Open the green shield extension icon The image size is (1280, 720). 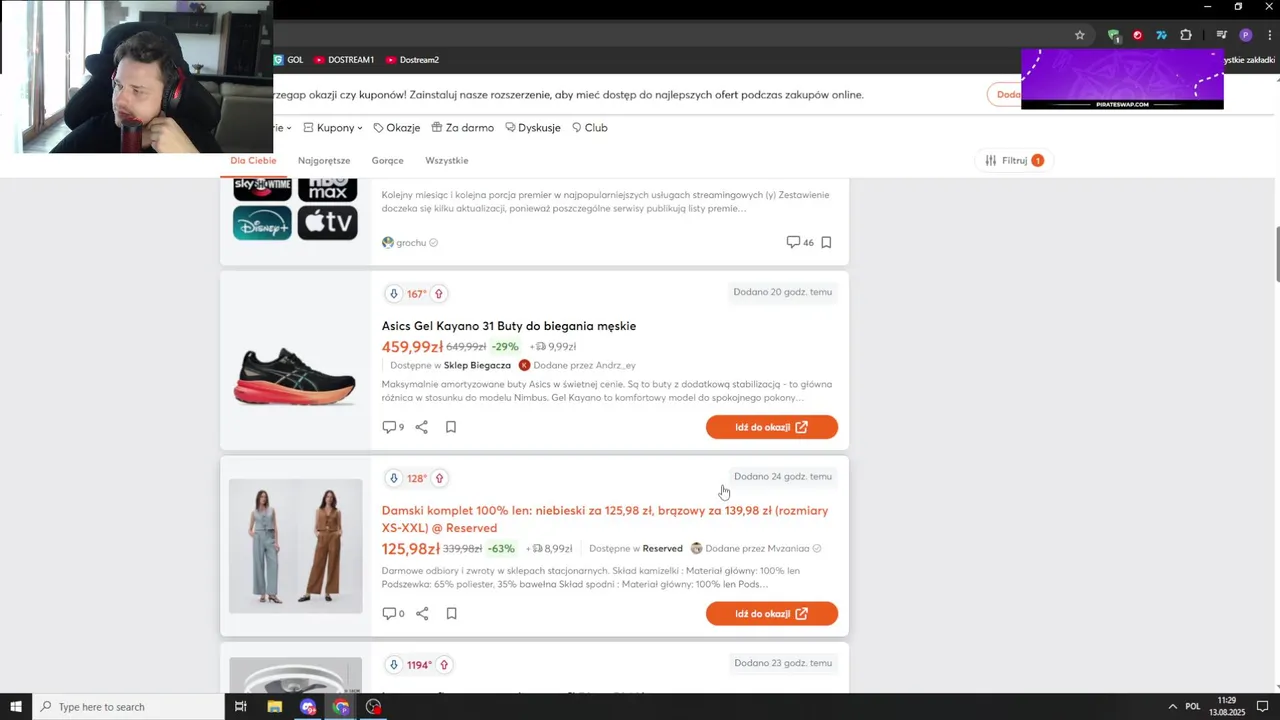coord(1113,35)
